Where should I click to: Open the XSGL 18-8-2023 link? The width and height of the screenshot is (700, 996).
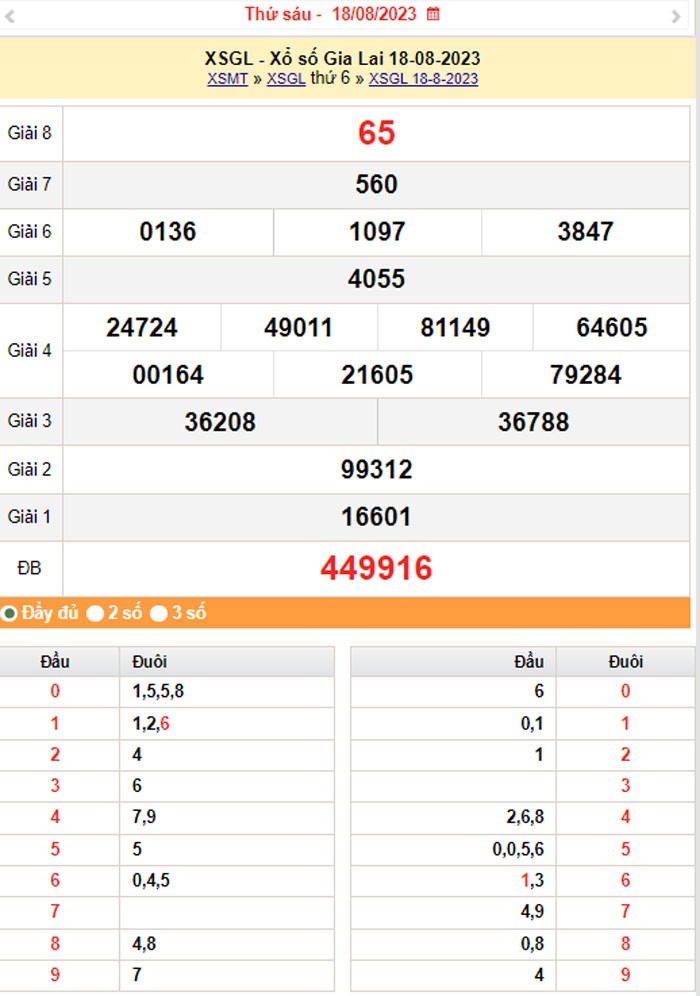click(x=423, y=79)
